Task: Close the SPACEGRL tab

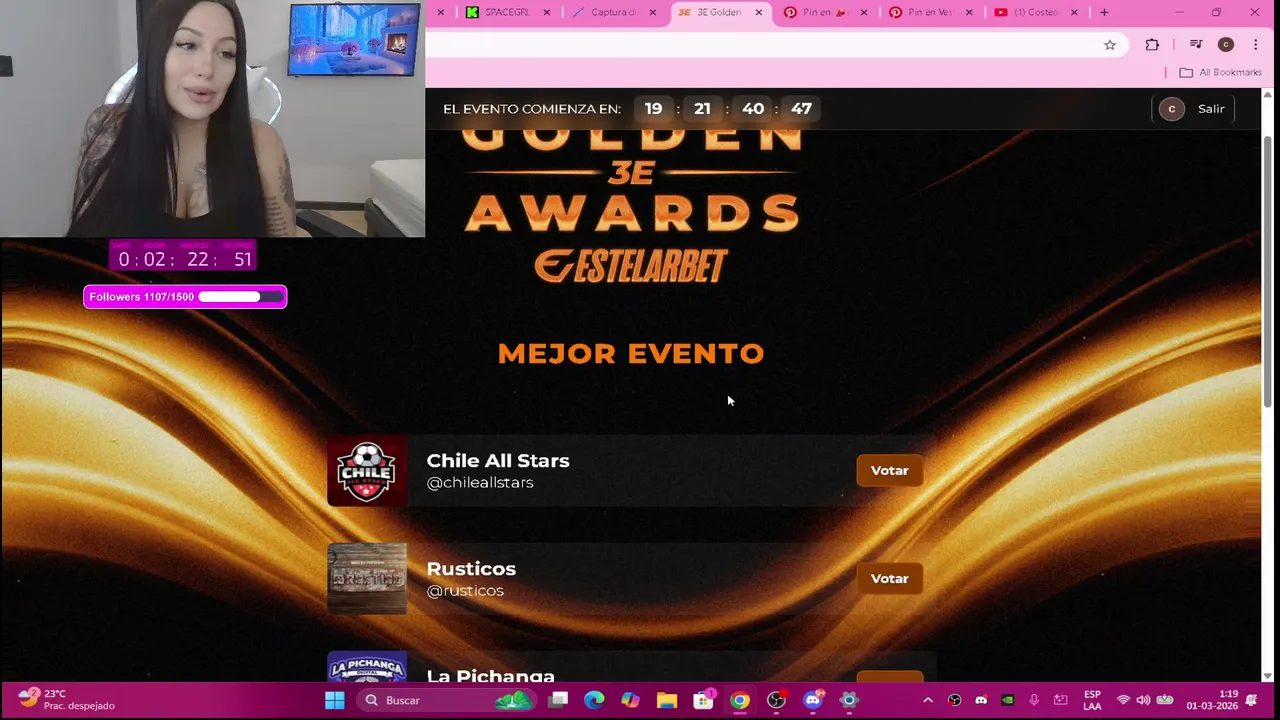Action: pos(547,12)
